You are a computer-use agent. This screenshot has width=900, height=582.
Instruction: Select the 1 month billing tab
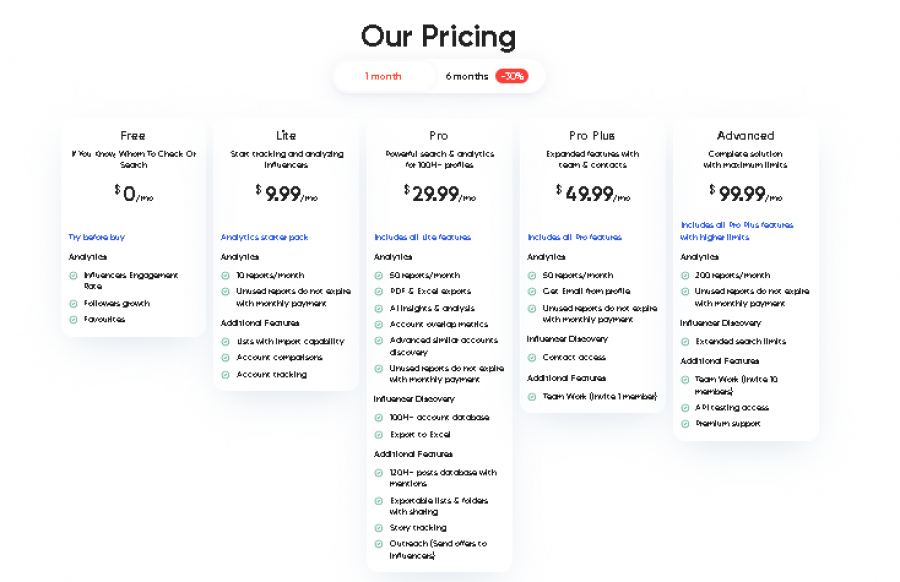click(x=382, y=76)
